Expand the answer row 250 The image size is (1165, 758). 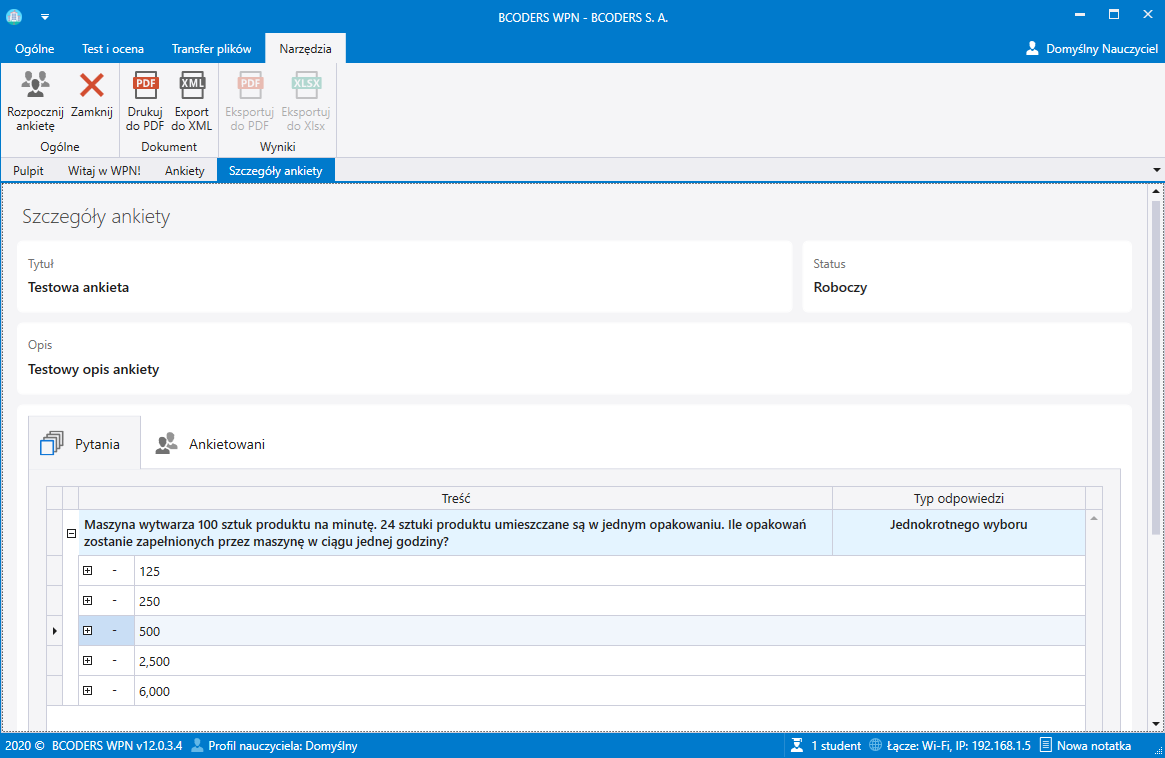pyautogui.click(x=88, y=600)
